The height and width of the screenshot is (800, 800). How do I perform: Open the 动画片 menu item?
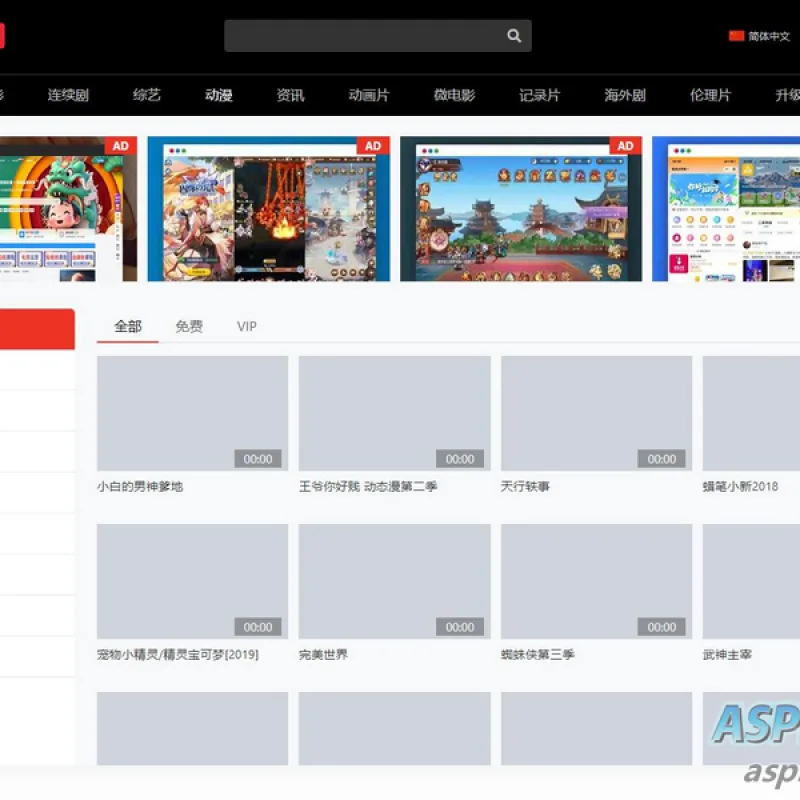click(369, 95)
